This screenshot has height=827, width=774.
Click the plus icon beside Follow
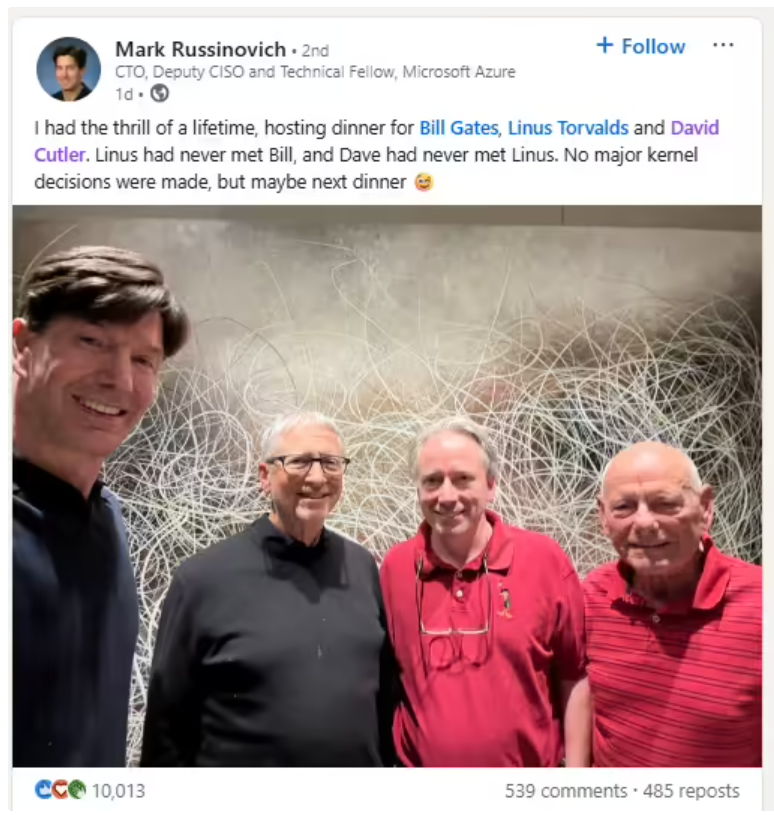[605, 45]
